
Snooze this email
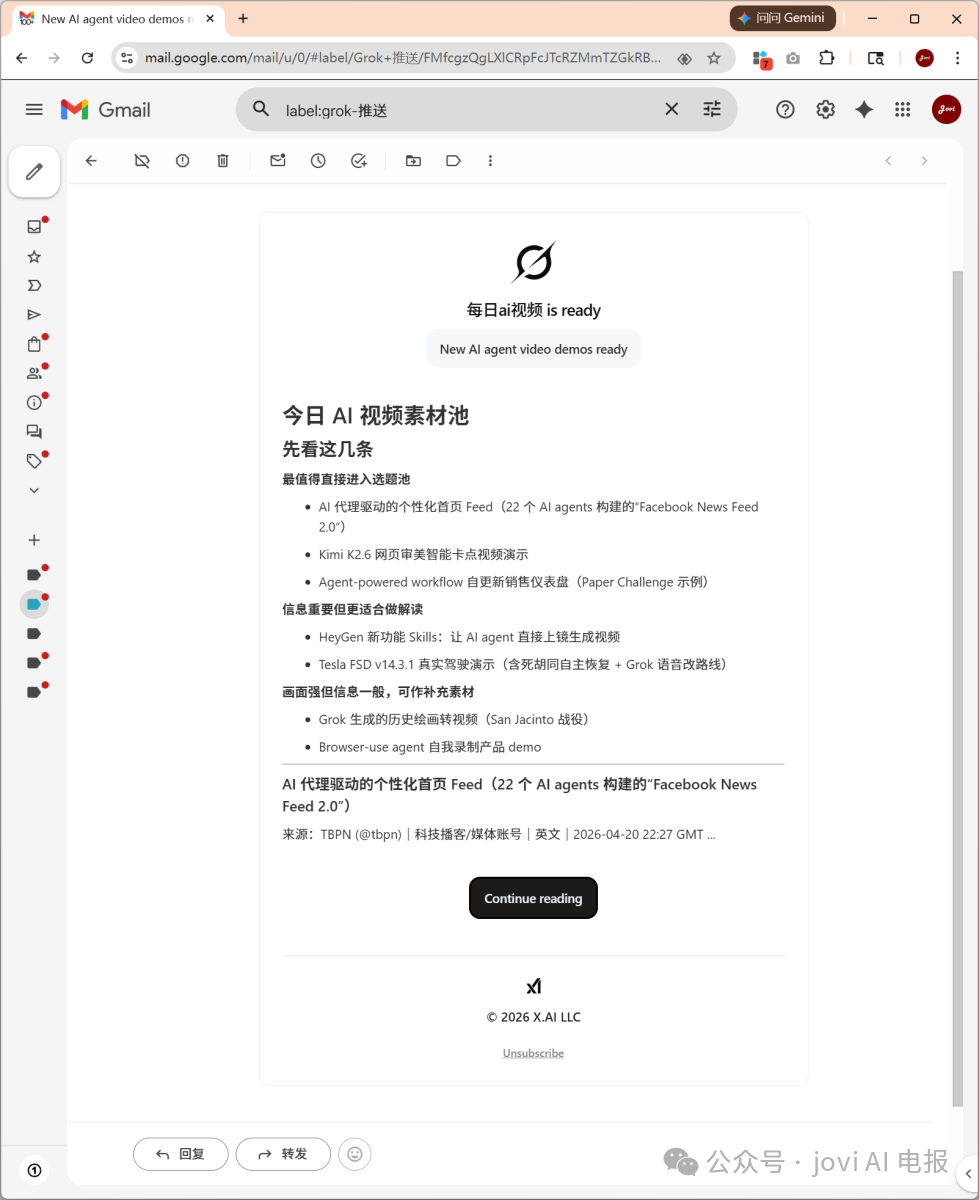(318, 161)
